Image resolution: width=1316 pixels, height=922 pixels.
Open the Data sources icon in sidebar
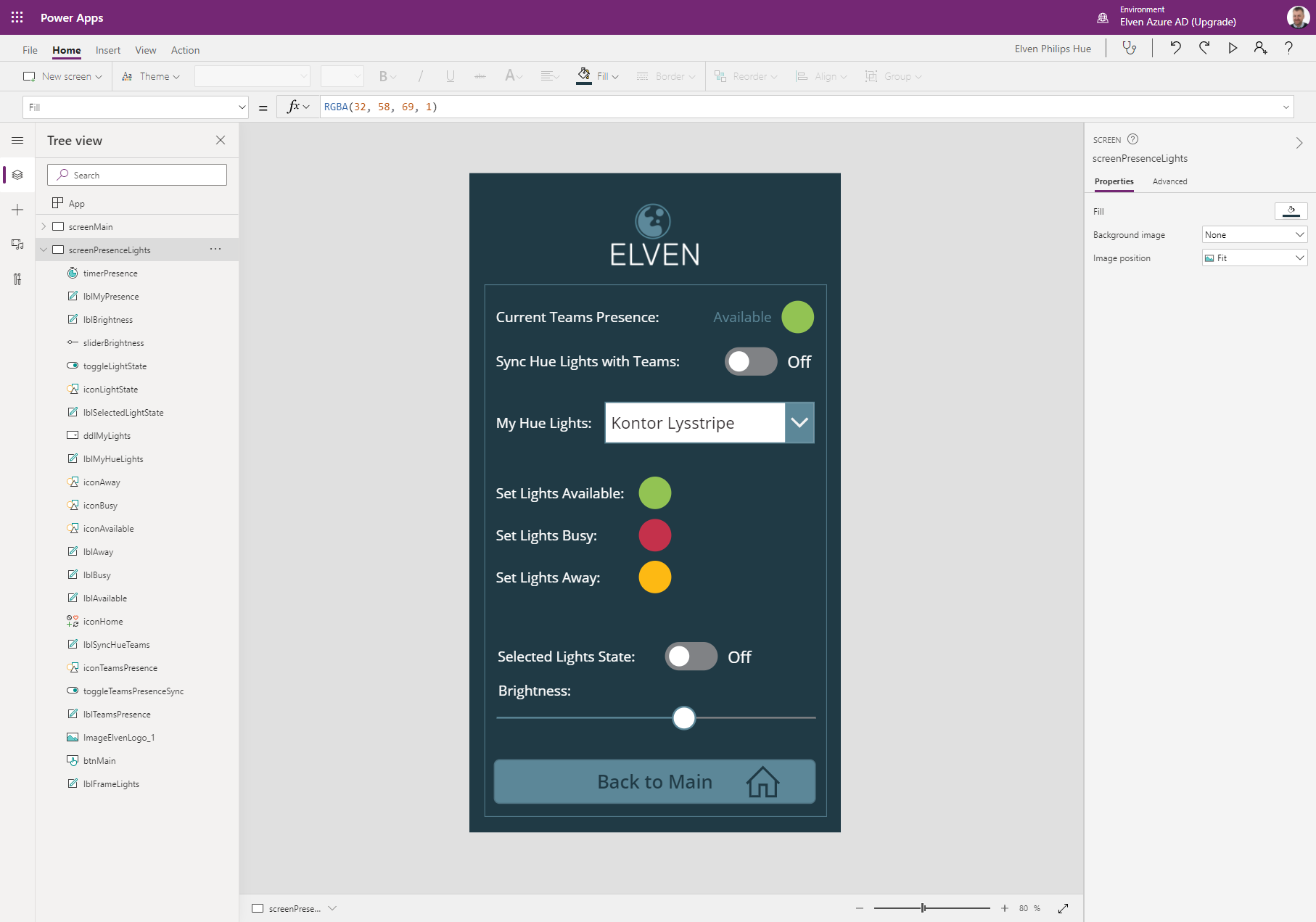point(17,244)
